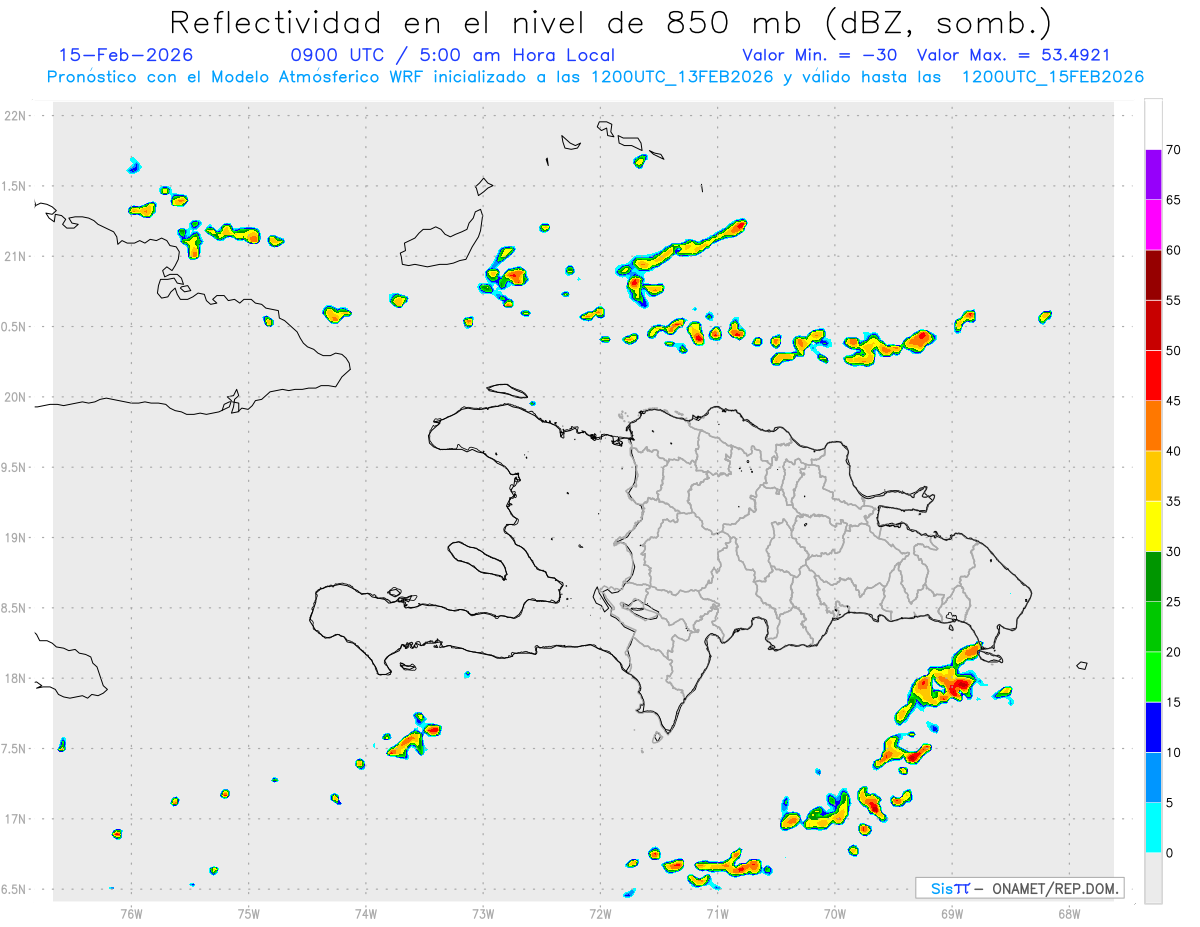This screenshot has width=1200, height=927.
Task: Click the '22N' latitude label
Action: click(x=17, y=116)
